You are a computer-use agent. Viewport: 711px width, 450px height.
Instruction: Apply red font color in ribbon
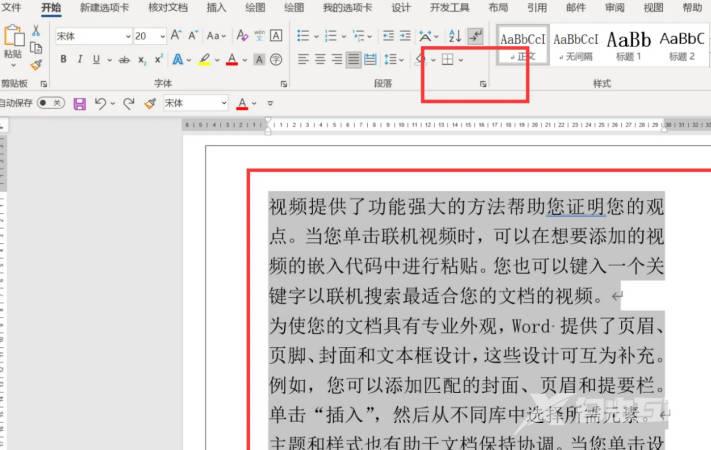232,59
